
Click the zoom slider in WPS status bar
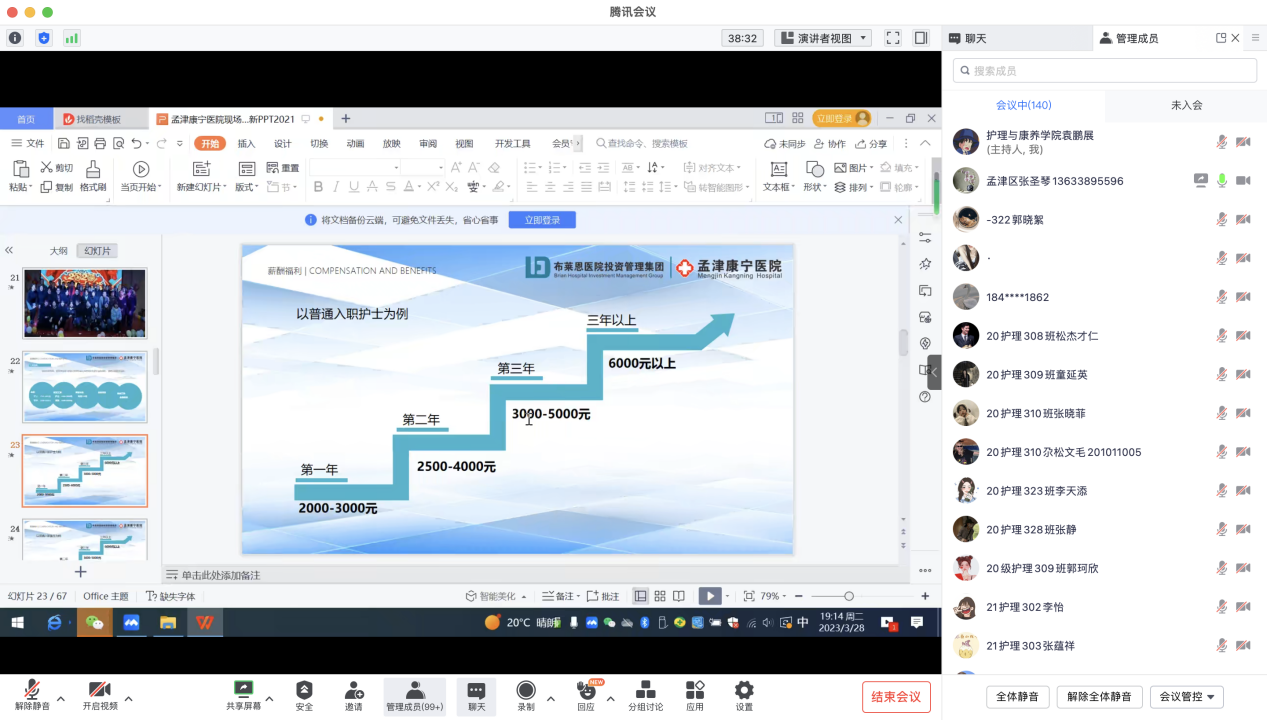(x=849, y=596)
